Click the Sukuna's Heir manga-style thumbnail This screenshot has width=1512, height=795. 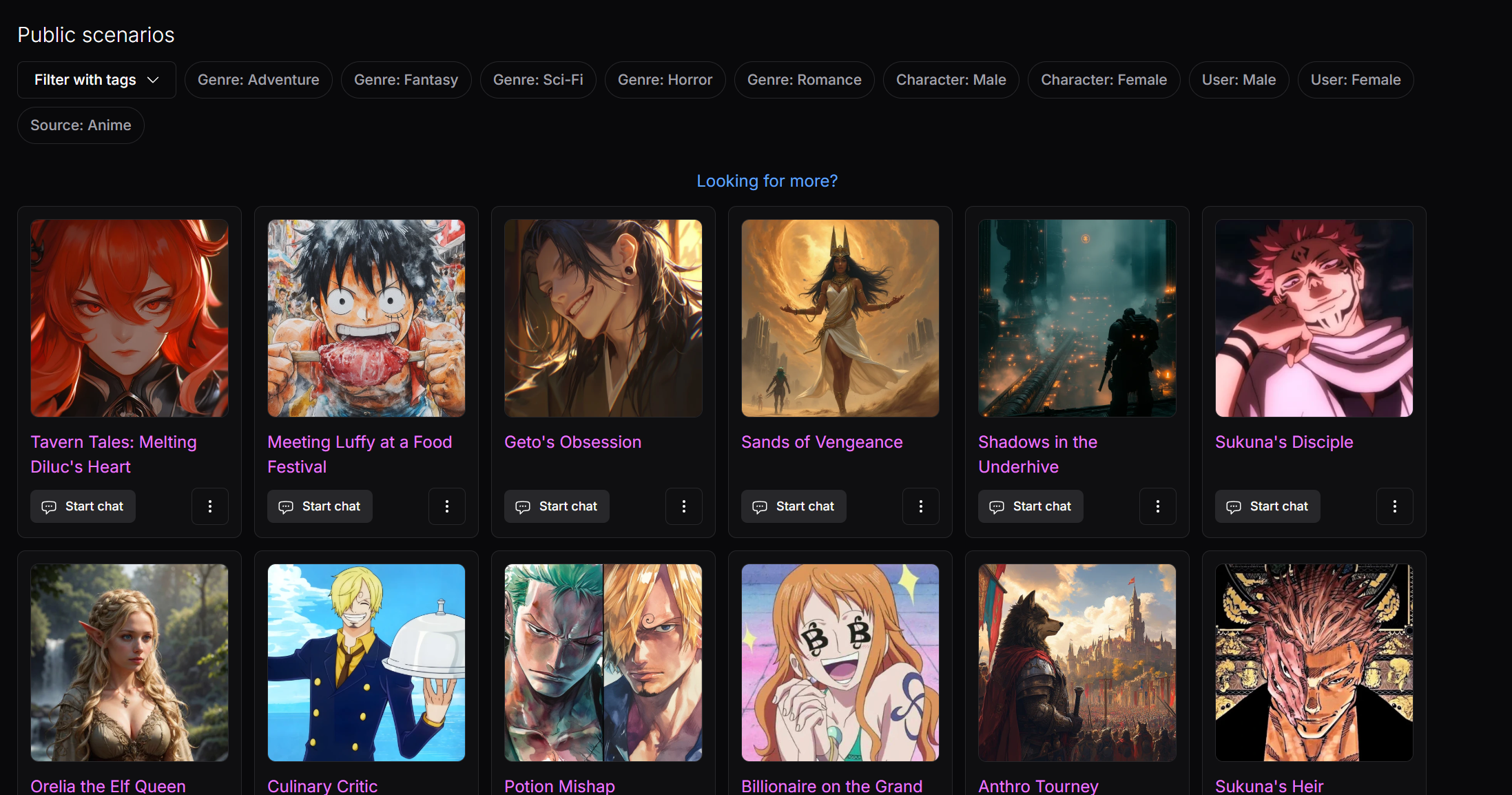tap(1314, 663)
